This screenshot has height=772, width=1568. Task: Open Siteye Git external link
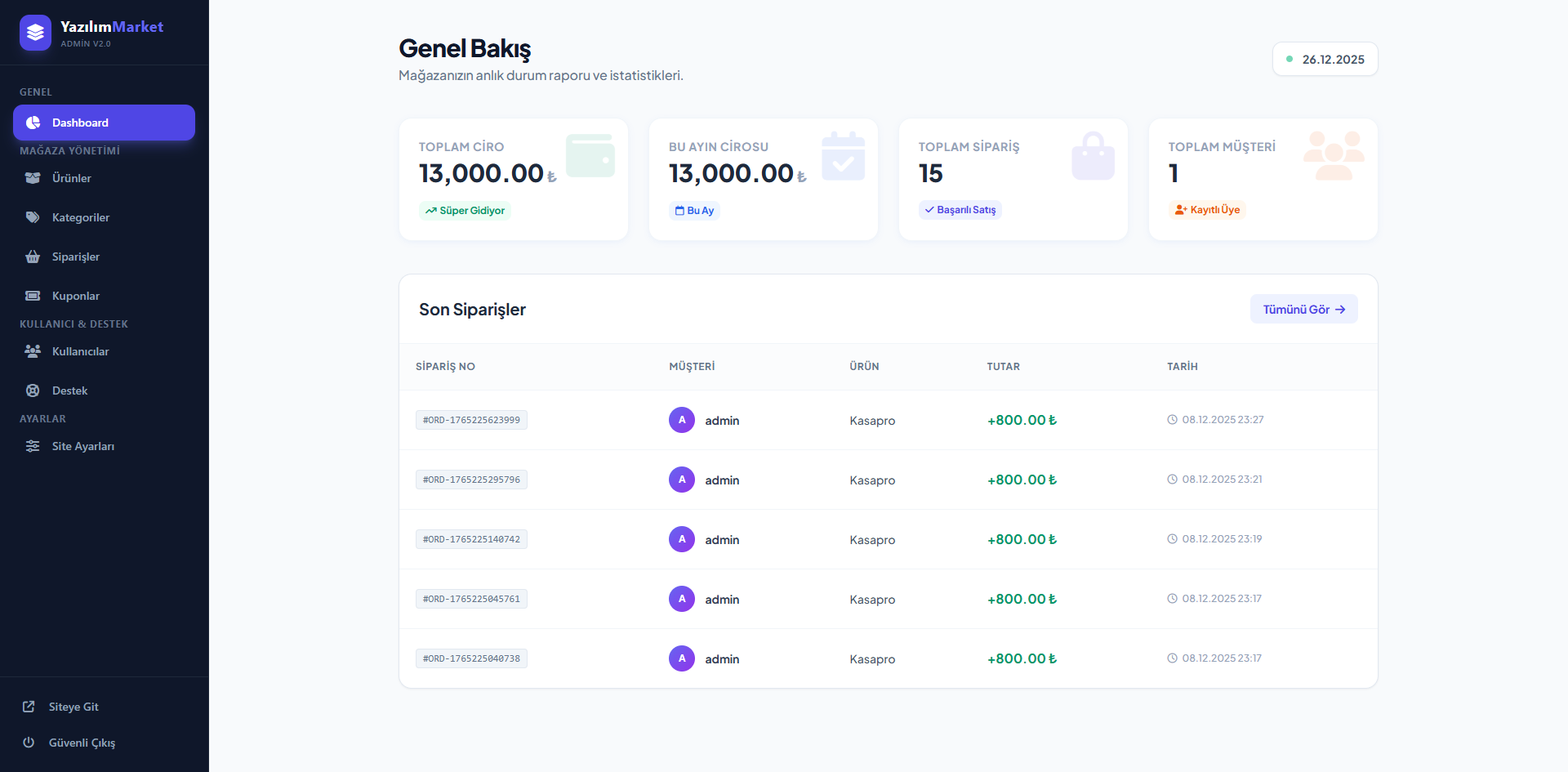pyautogui.click(x=73, y=707)
